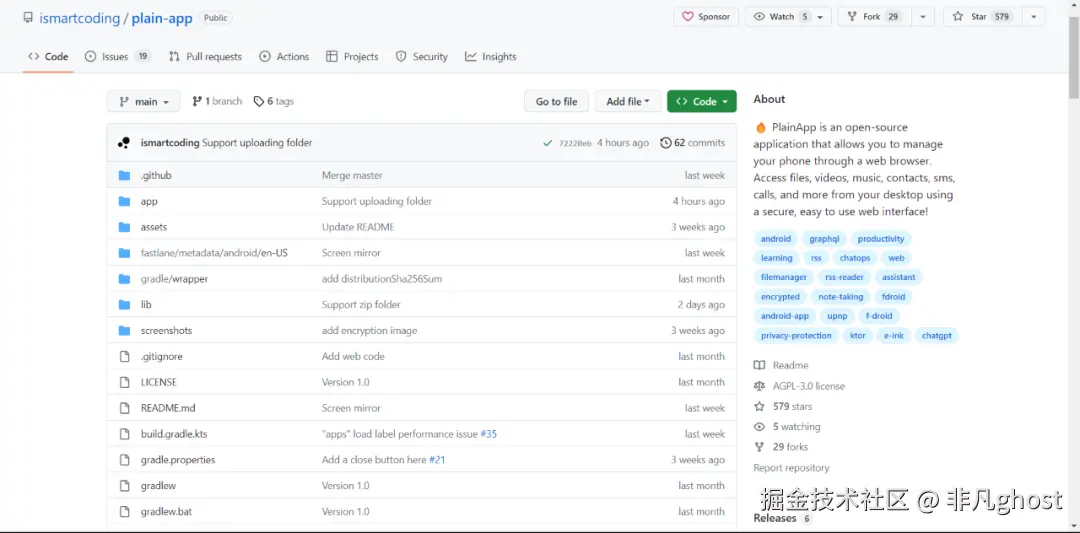This screenshot has width=1080, height=533.
Task: Click the 29 forks icon
Action: 759,447
